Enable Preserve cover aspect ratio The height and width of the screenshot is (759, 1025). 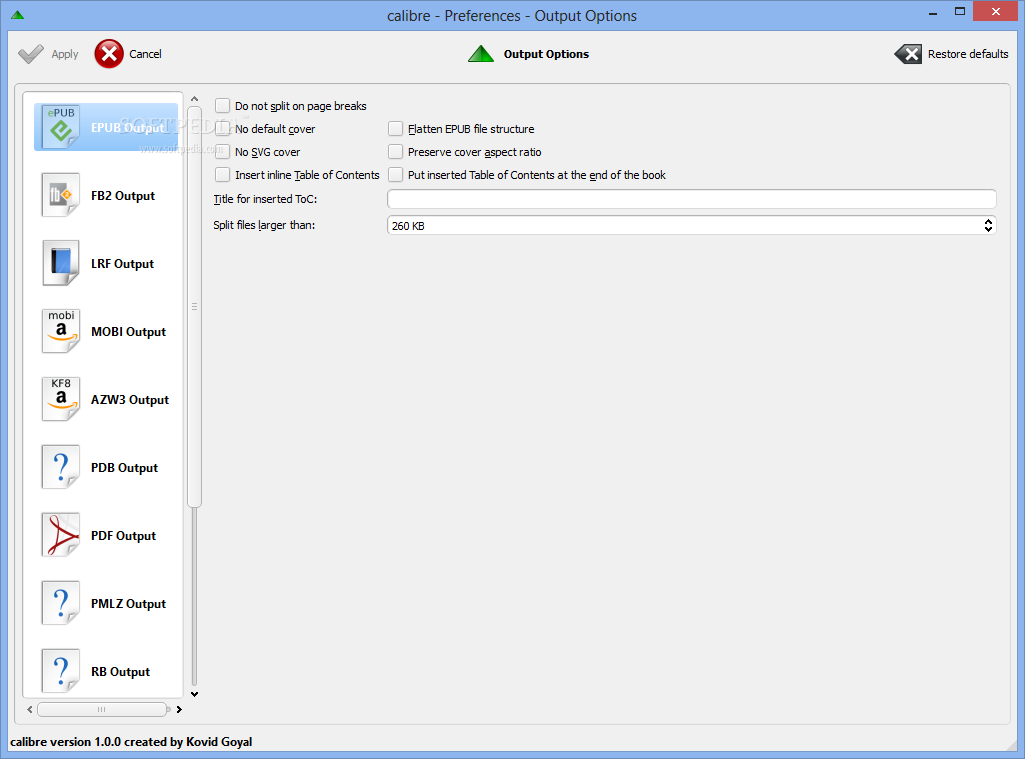395,152
